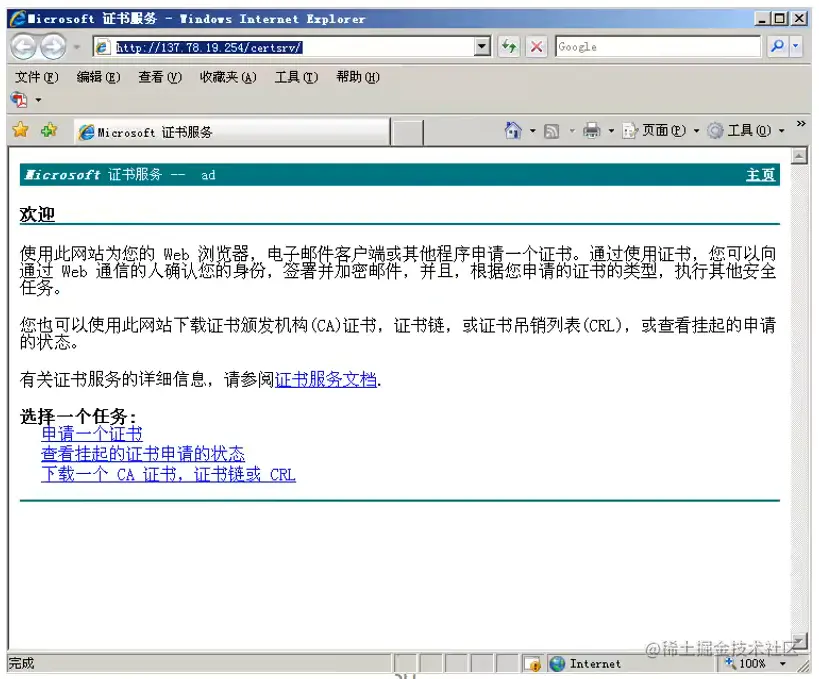Open the 收藏夹(A) menu
The height and width of the screenshot is (679, 819).
(x=228, y=77)
